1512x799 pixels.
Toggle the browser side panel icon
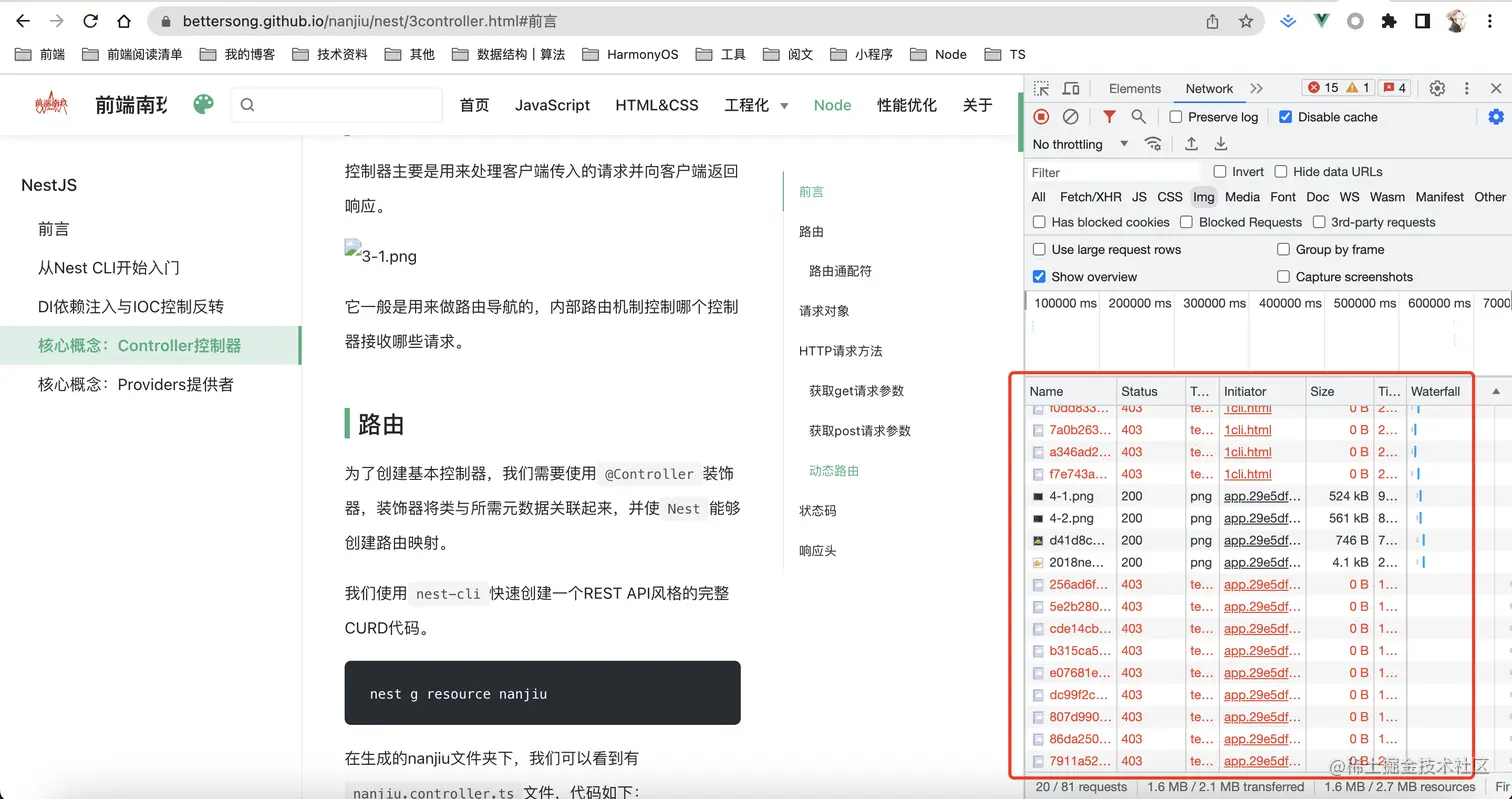pyautogui.click(x=1422, y=20)
